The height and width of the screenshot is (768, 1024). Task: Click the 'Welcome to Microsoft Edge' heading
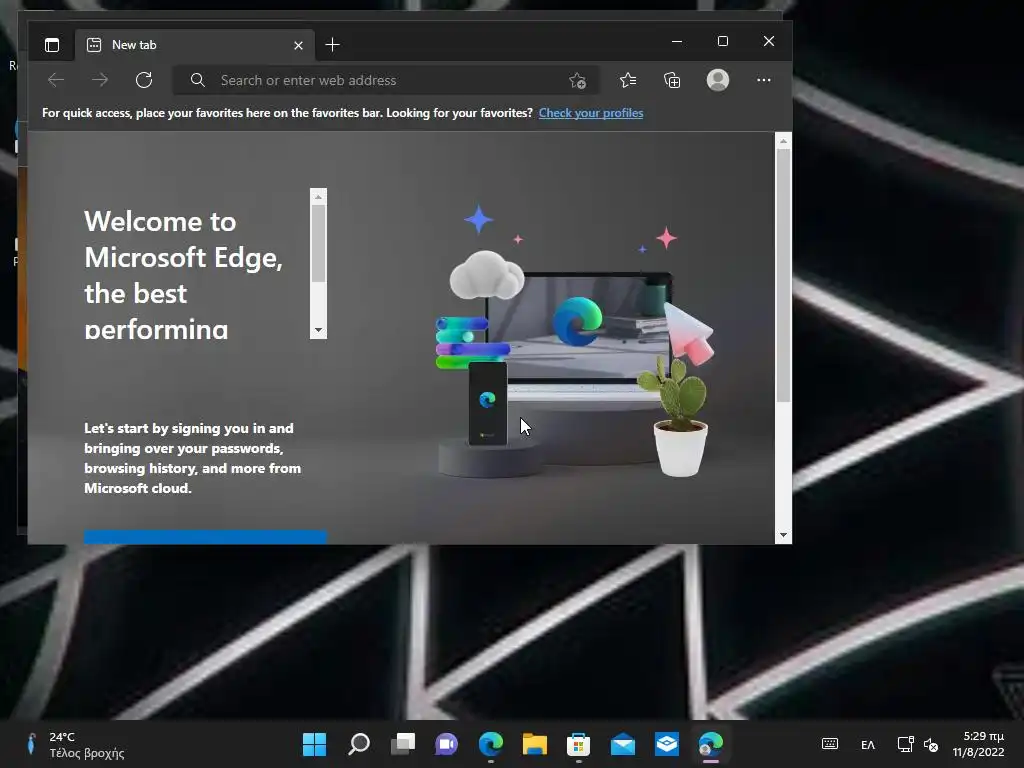(x=184, y=274)
